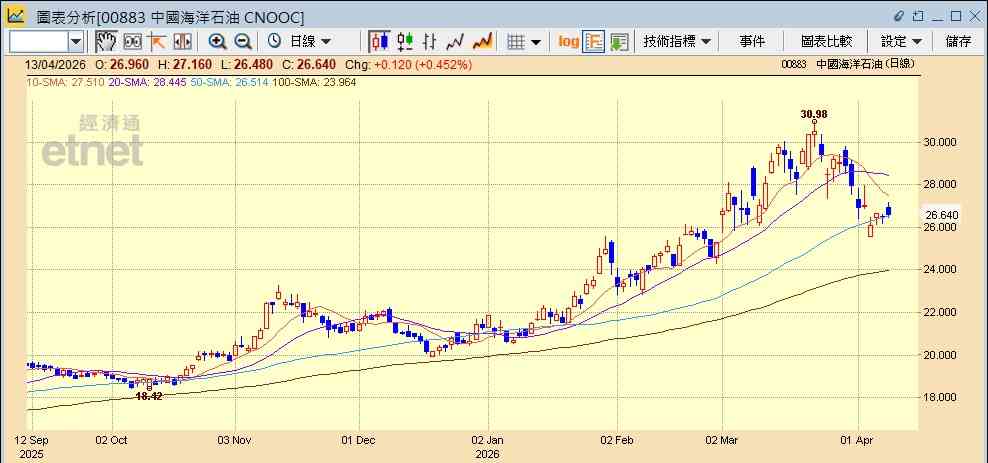Click the chart analysis window icon
Image resolution: width=988 pixels, height=463 pixels.
tap(17, 16)
